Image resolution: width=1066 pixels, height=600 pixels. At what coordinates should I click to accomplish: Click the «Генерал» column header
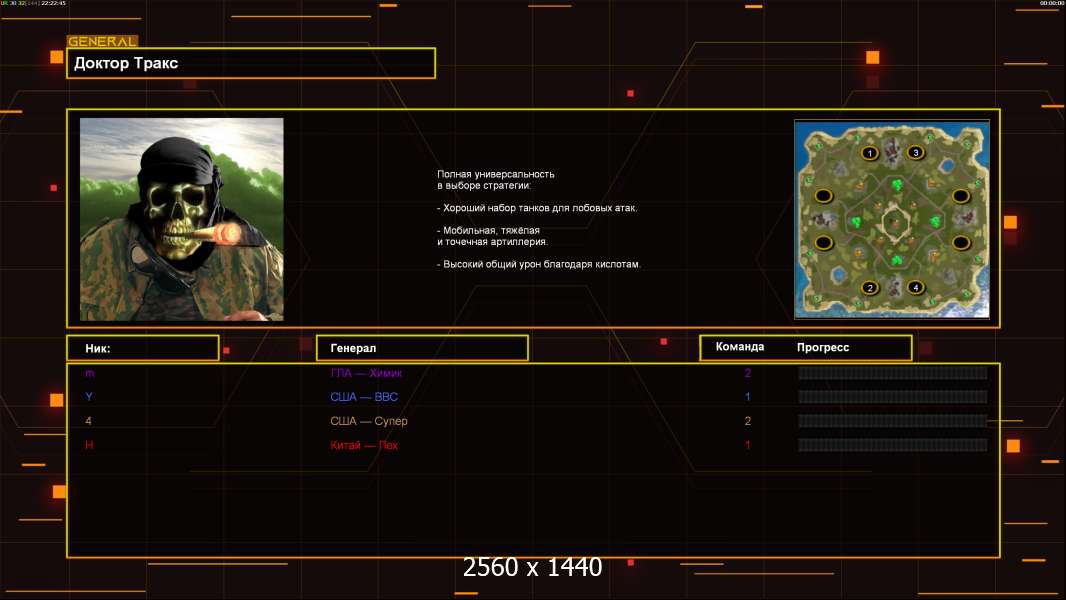(421, 348)
